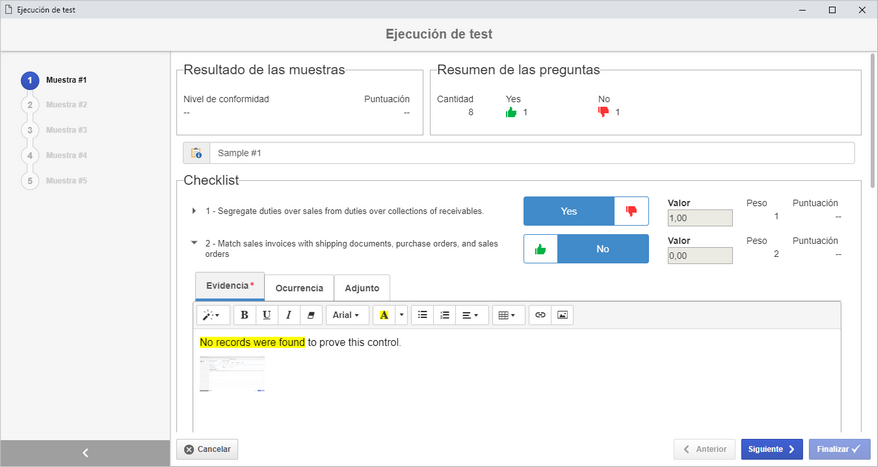Open the Arial font family dropdown
This screenshot has height=467, width=878.
pos(347,315)
